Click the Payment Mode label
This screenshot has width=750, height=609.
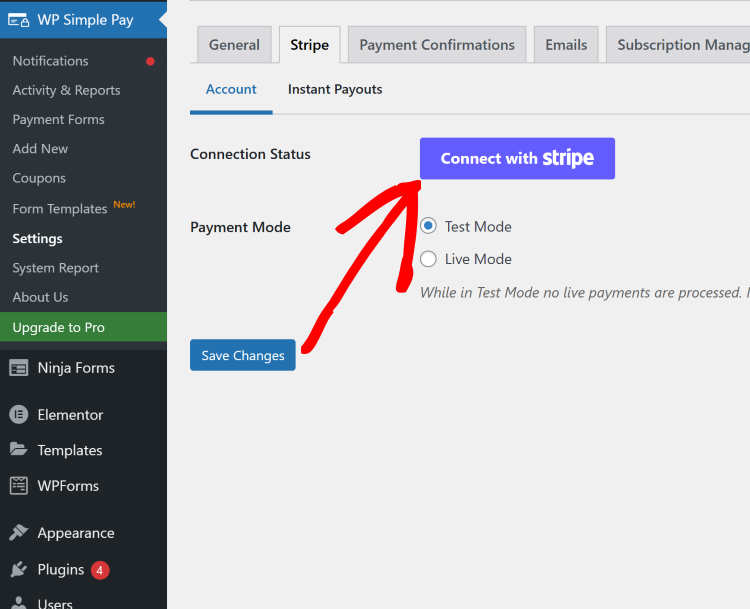click(x=240, y=227)
